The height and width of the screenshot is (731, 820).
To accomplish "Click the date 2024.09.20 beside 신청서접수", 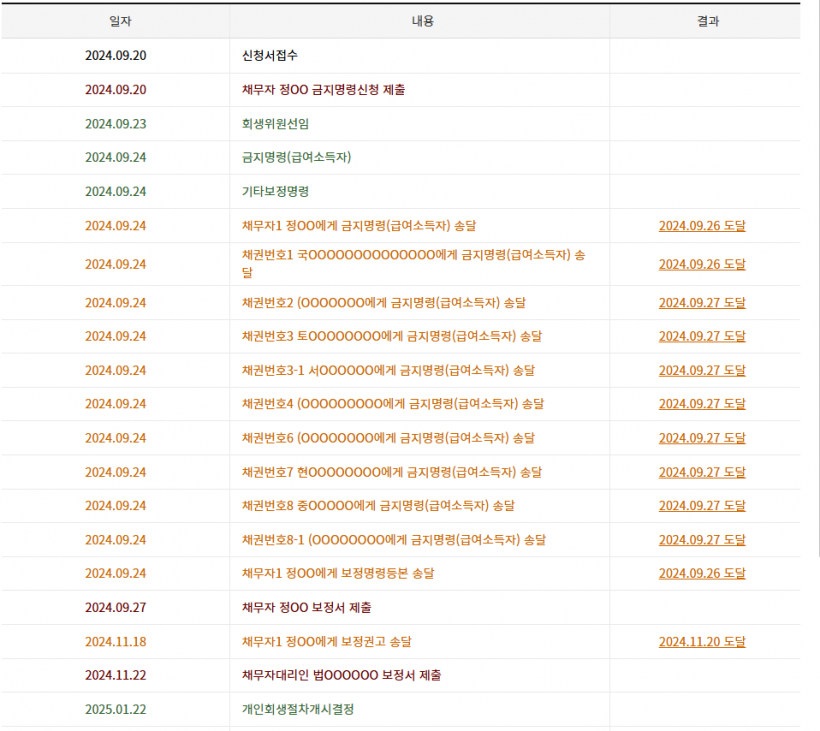I will point(116,55).
